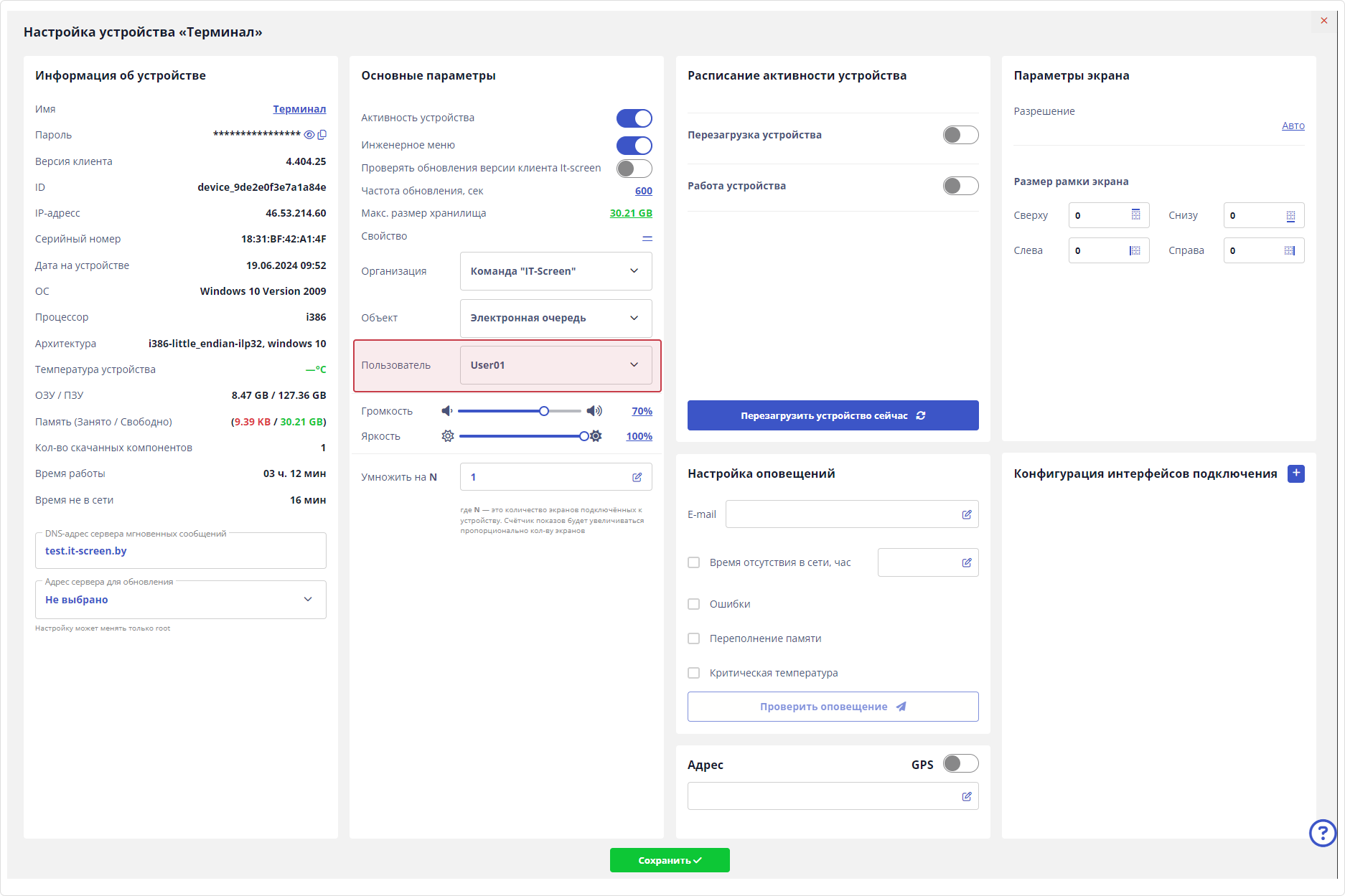Viewport: 1345px width, 896px height.
Task: Click the Адрес input field
Action: (833, 796)
